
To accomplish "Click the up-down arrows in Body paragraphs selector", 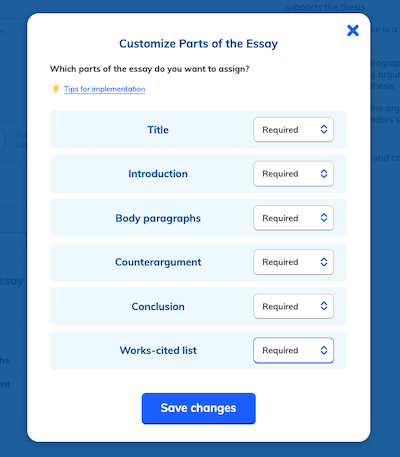I will [x=324, y=218].
